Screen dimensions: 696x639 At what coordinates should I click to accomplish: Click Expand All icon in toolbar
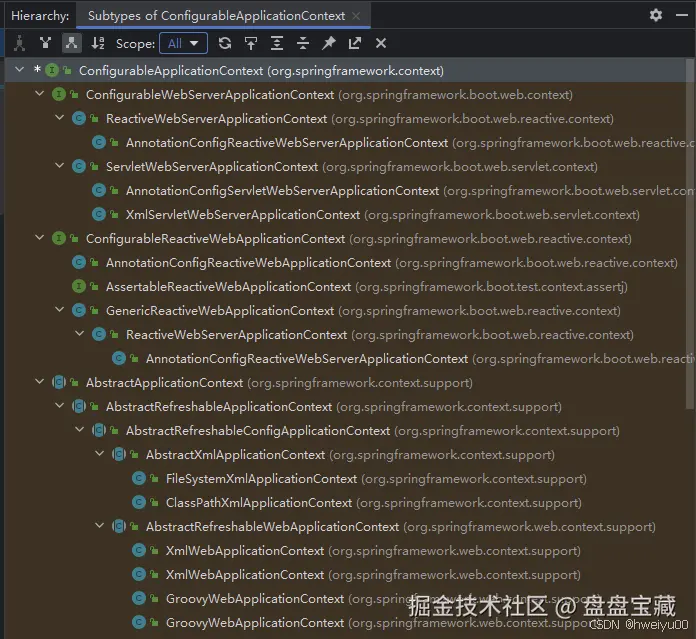coord(277,43)
